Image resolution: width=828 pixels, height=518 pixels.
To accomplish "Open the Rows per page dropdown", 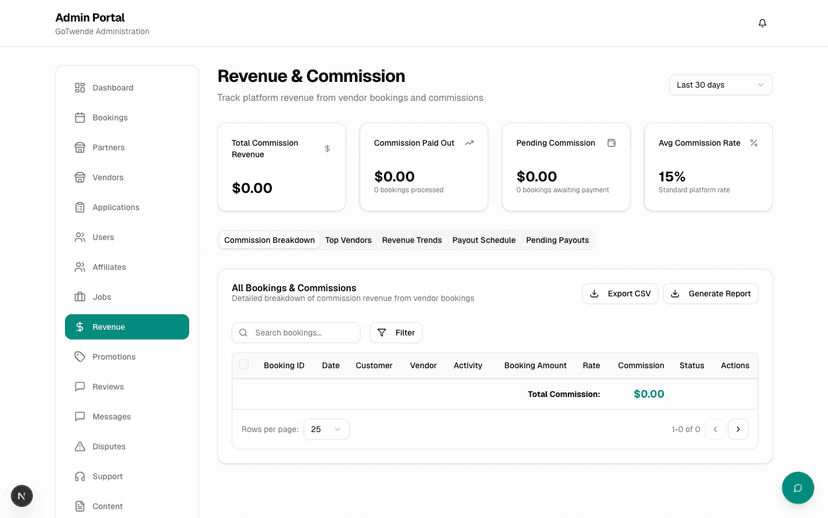I will [x=326, y=429].
